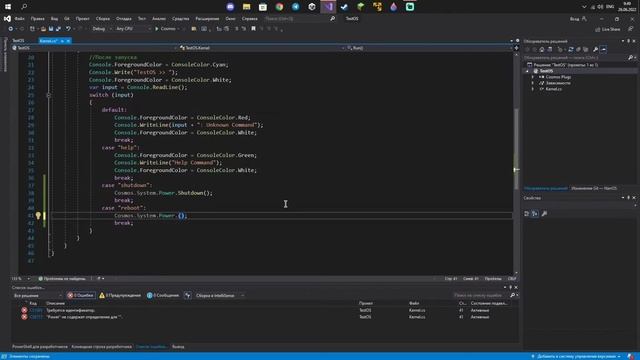This screenshot has width=640, height=360.
Task: Expand the Cosmos Plugs tree node
Action: [x=533, y=77]
